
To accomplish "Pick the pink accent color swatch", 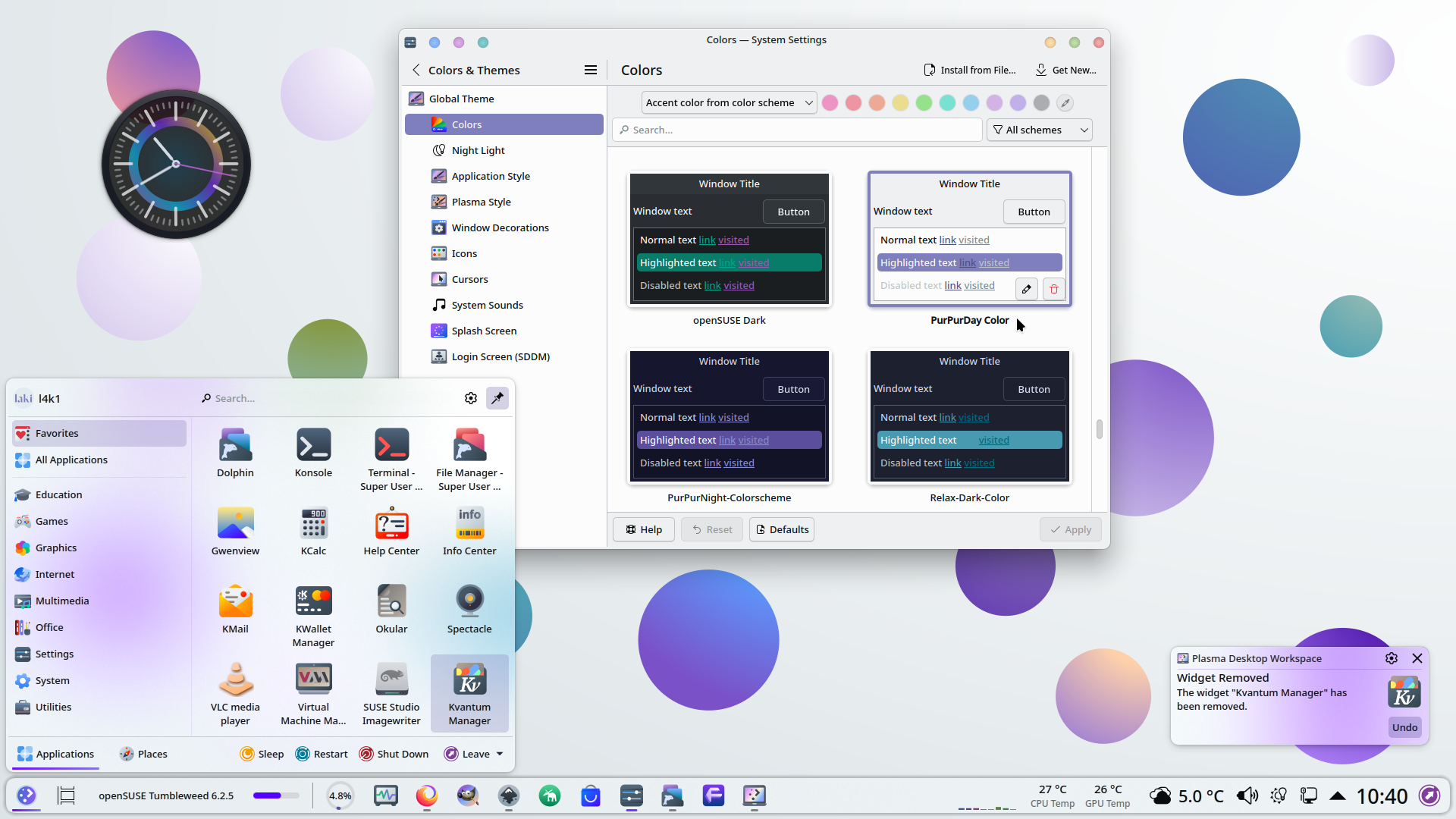I will (x=830, y=102).
